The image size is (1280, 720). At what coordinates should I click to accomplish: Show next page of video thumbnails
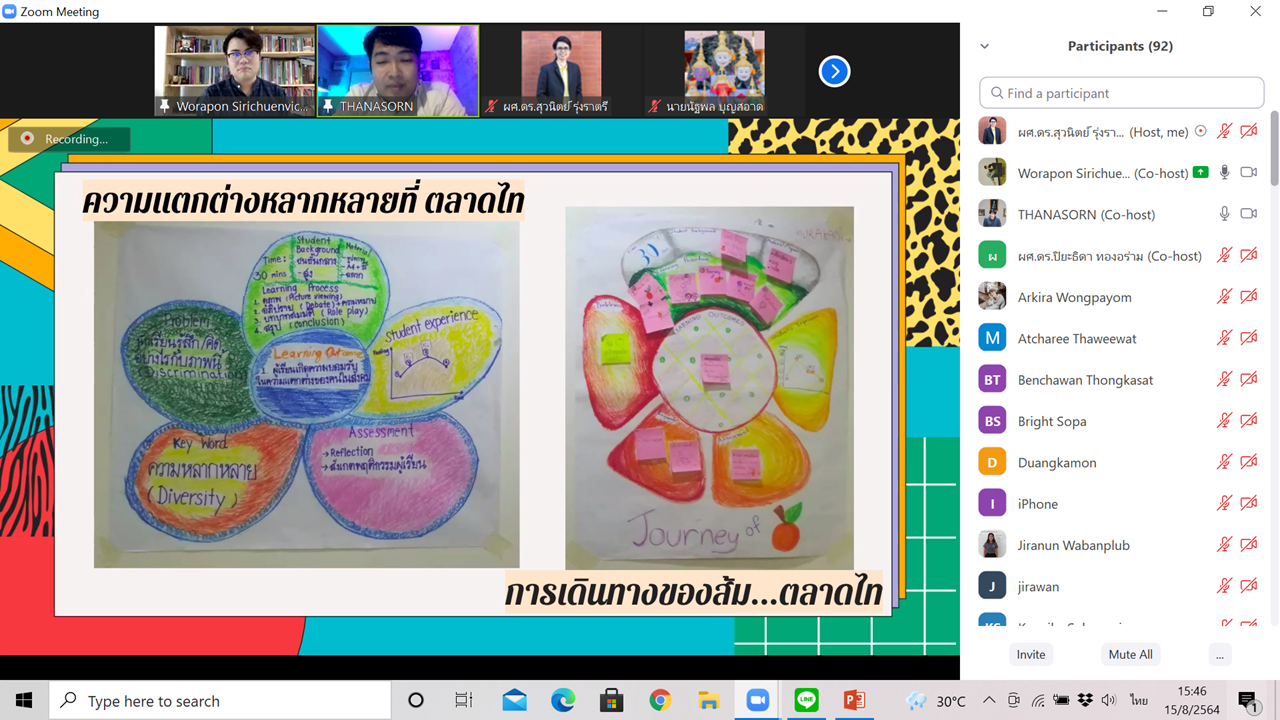click(x=834, y=71)
